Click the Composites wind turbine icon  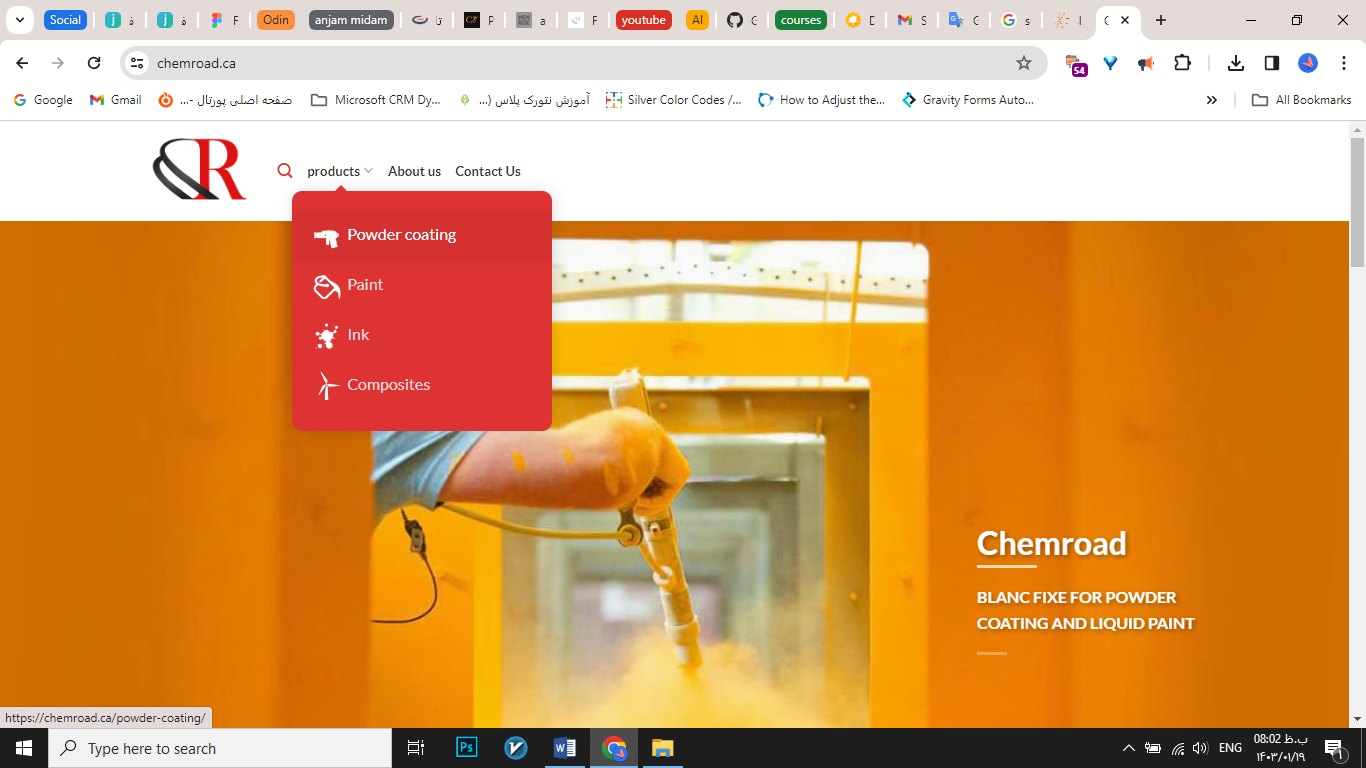(326, 386)
